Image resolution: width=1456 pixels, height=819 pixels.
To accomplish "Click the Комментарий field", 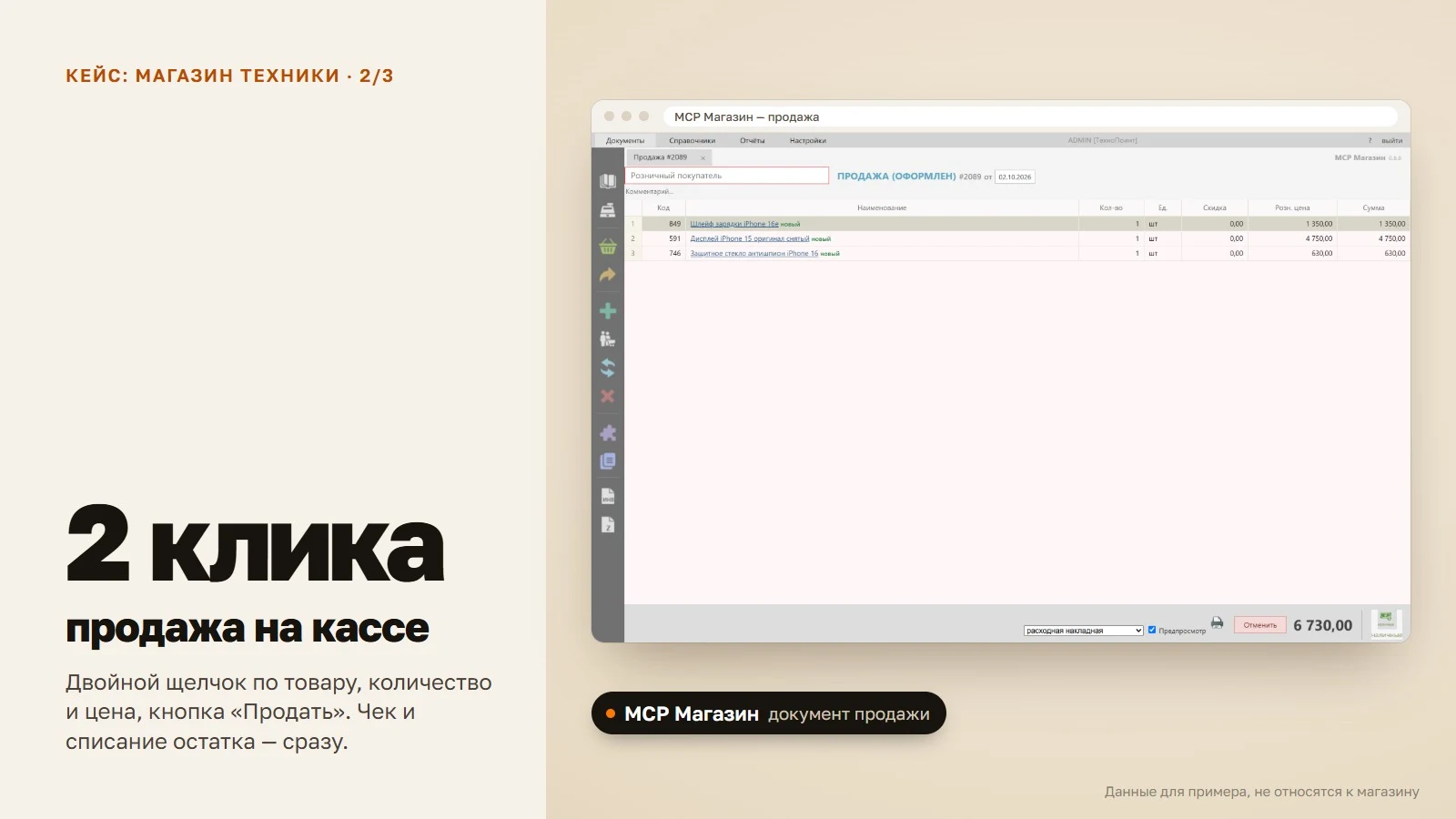I will (649, 191).
